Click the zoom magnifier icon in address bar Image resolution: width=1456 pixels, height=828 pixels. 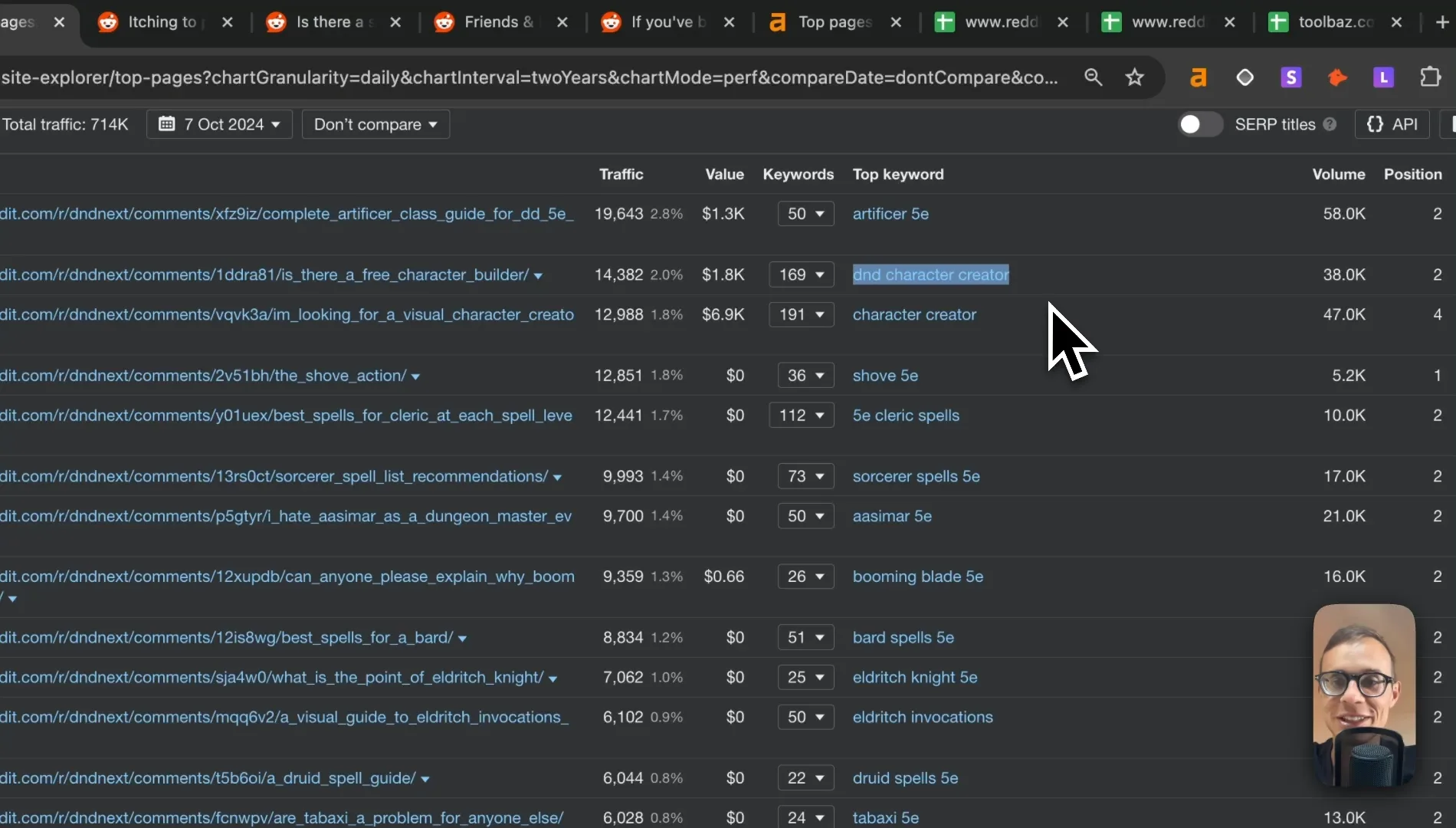pyautogui.click(x=1094, y=77)
